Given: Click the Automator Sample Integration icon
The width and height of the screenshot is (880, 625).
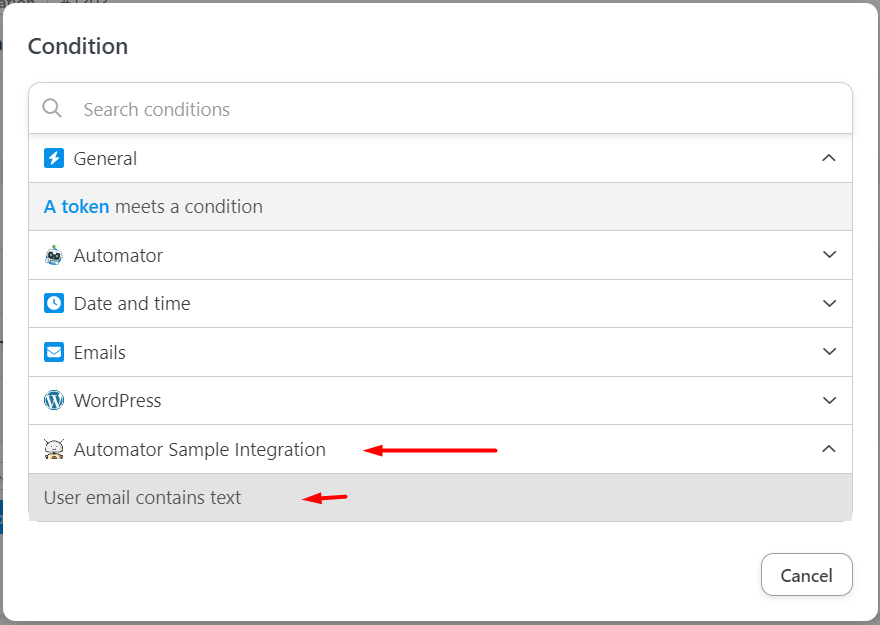Looking at the screenshot, I should point(54,449).
